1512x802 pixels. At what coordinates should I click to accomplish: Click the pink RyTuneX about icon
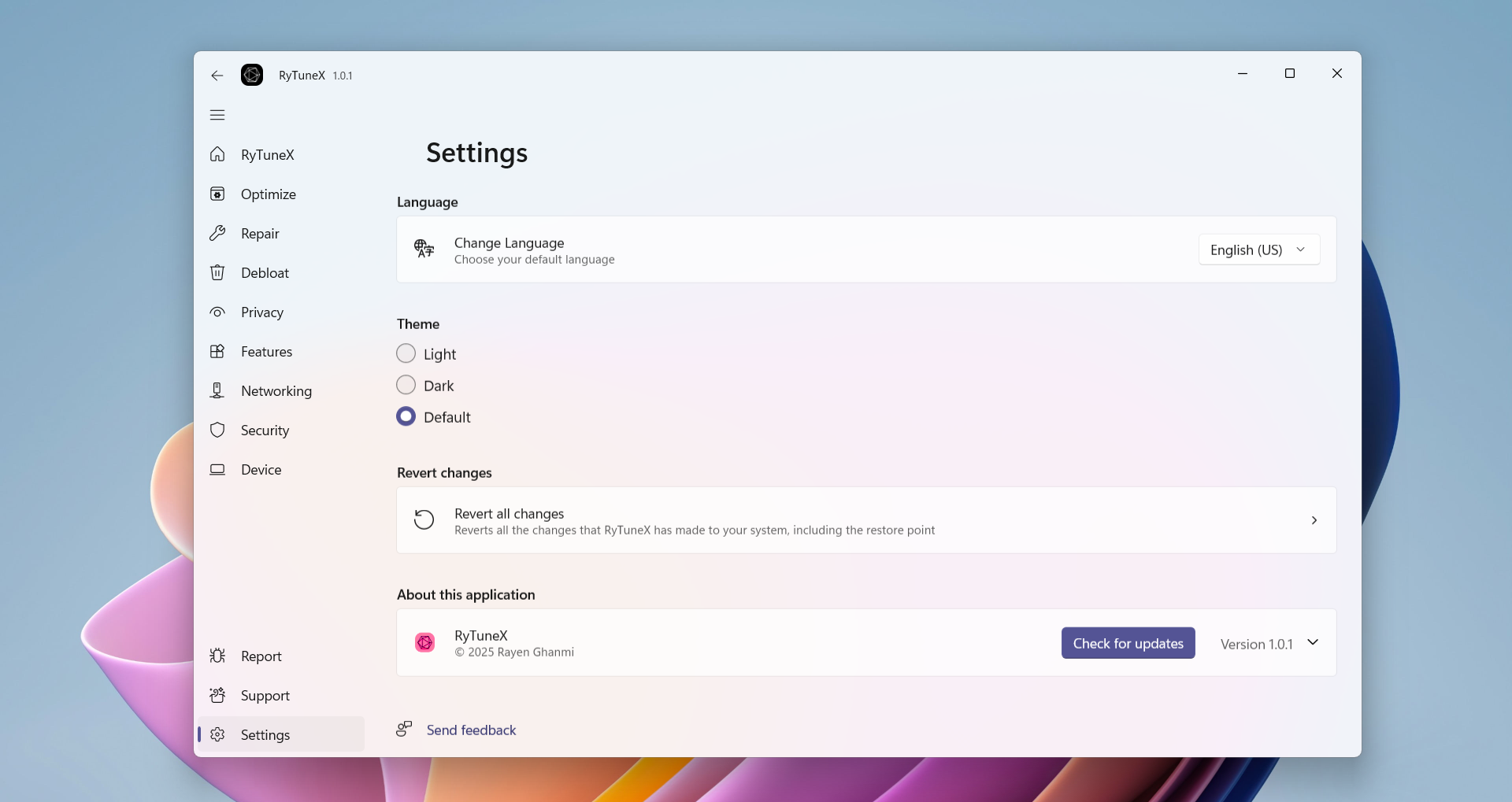pos(424,643)
